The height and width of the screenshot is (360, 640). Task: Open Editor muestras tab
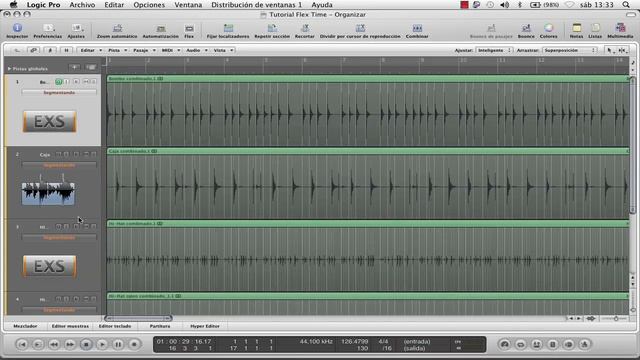pos(70,326)
